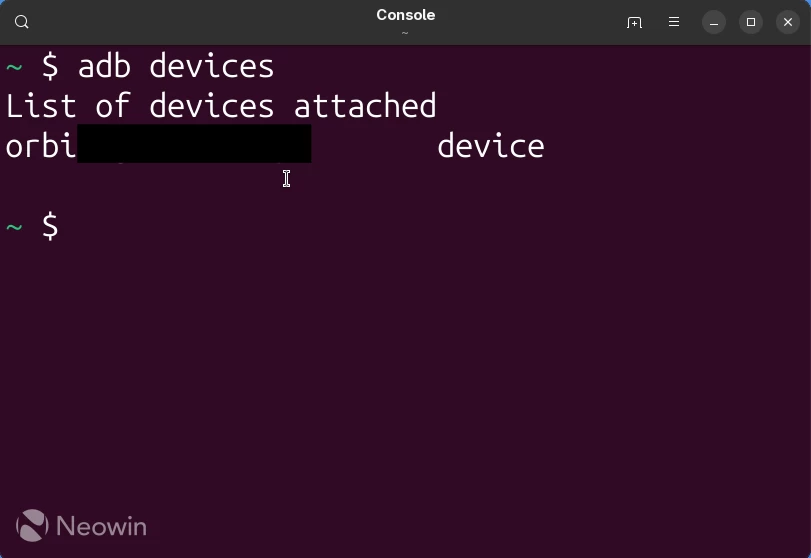
Task: Open a new tab with the add-tab icon
Action: 634,22
